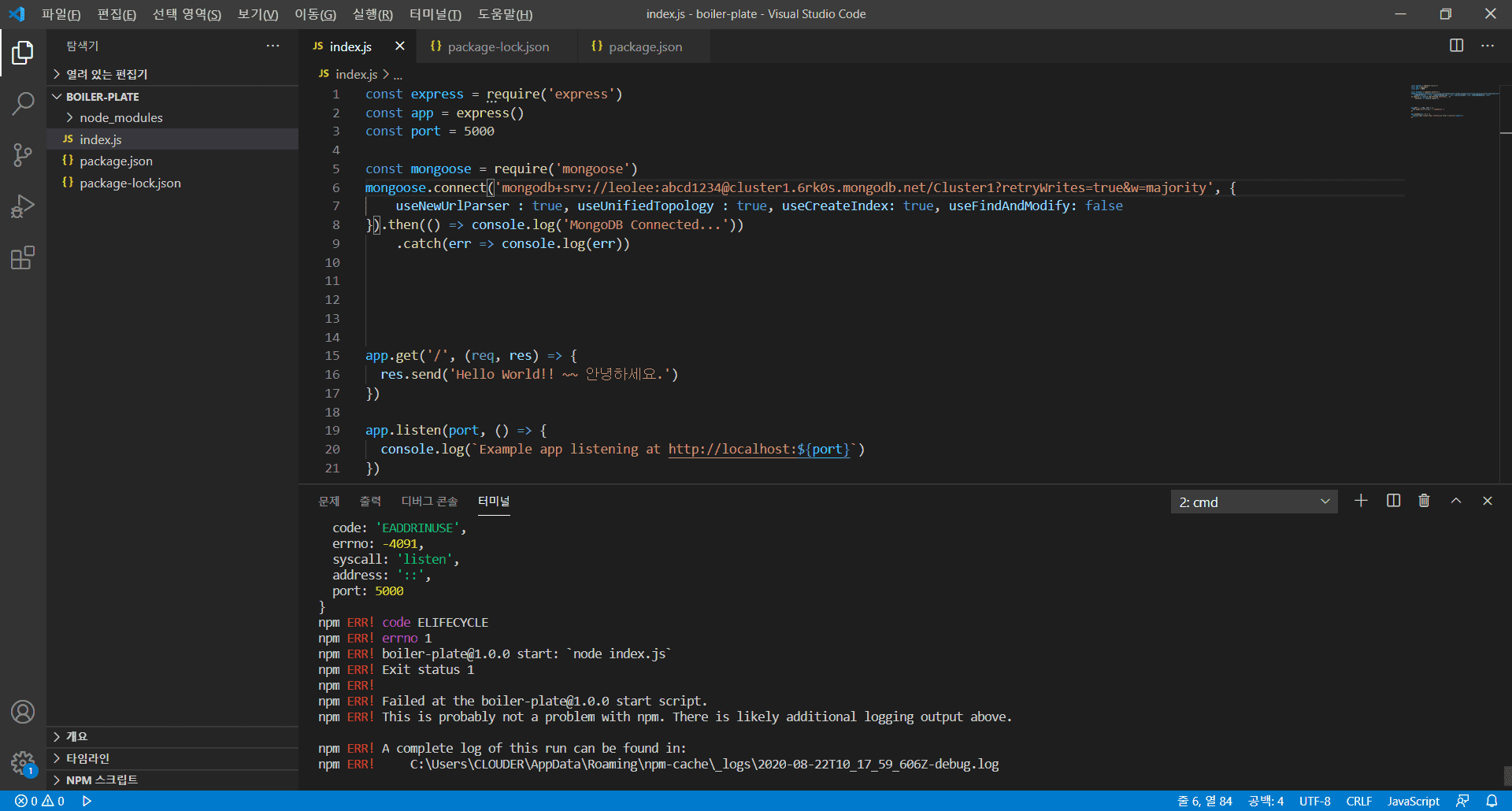Click the terminal vertical scrollbar
This screenshot has width=1512, height=811.
point(1506,776)
